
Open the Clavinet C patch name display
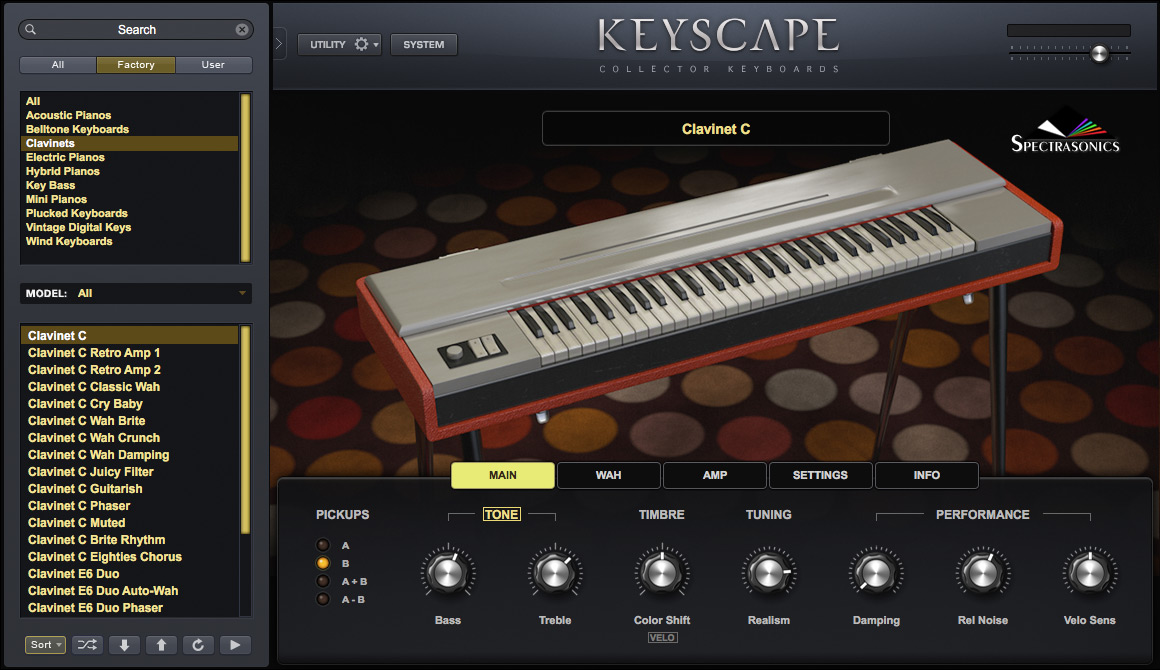click(x=715, y=129)
